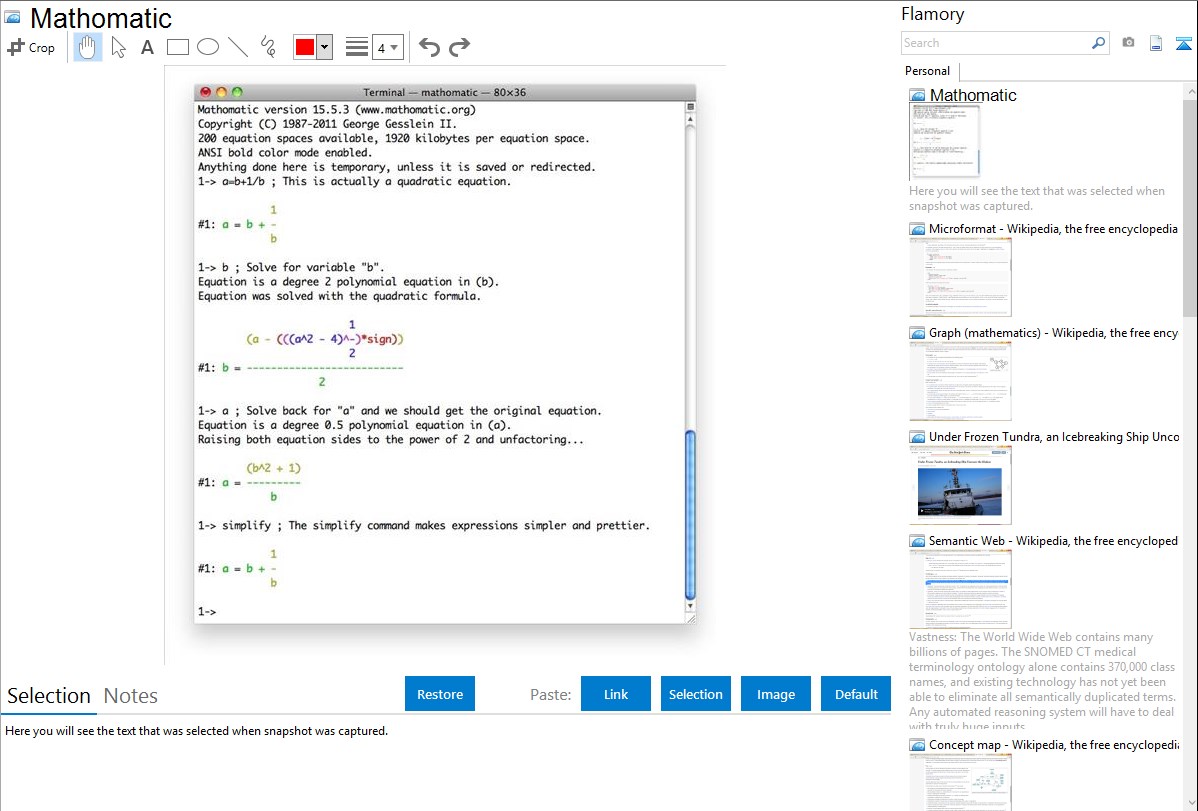1198x811 pixels.
Task: Click the Microformat - Wikipedia title link
Action: tap(1053, 229)
